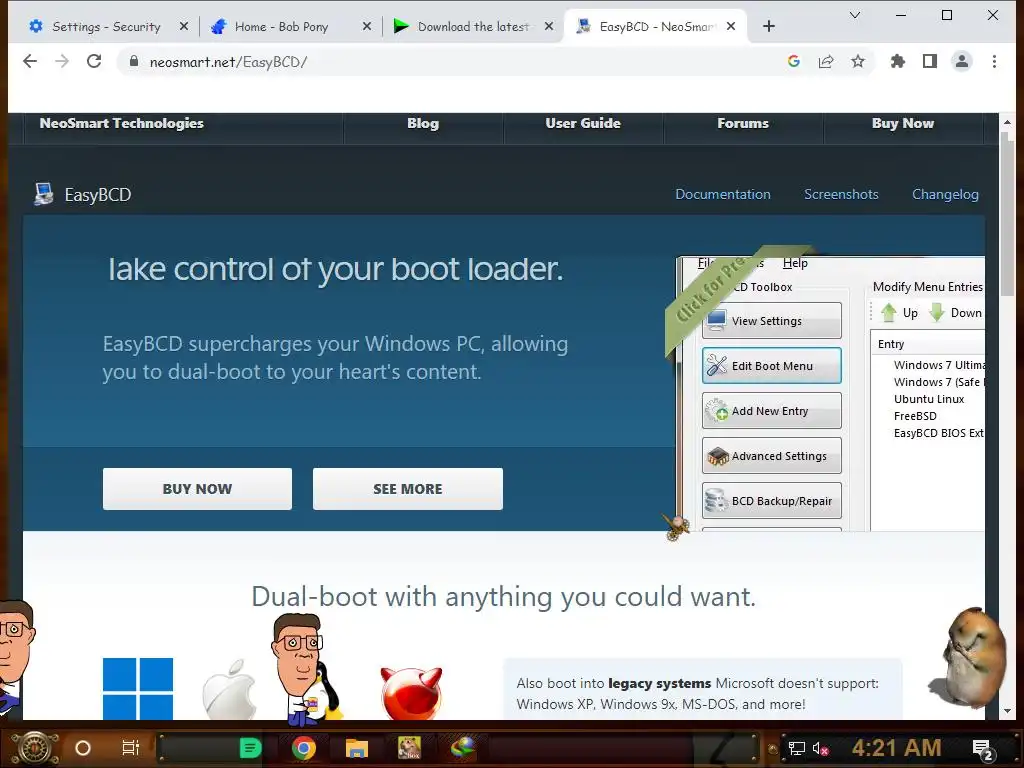Click the Google icon in address bar

(x=793, y=61)
